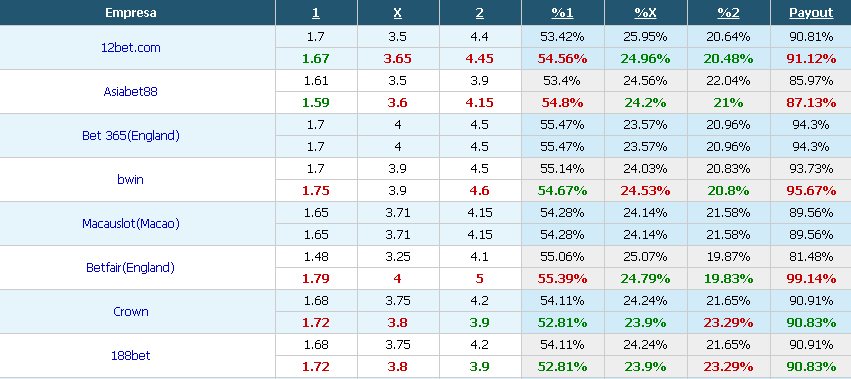Select Betfair's 99.14% payout cell

coord(811,279)
